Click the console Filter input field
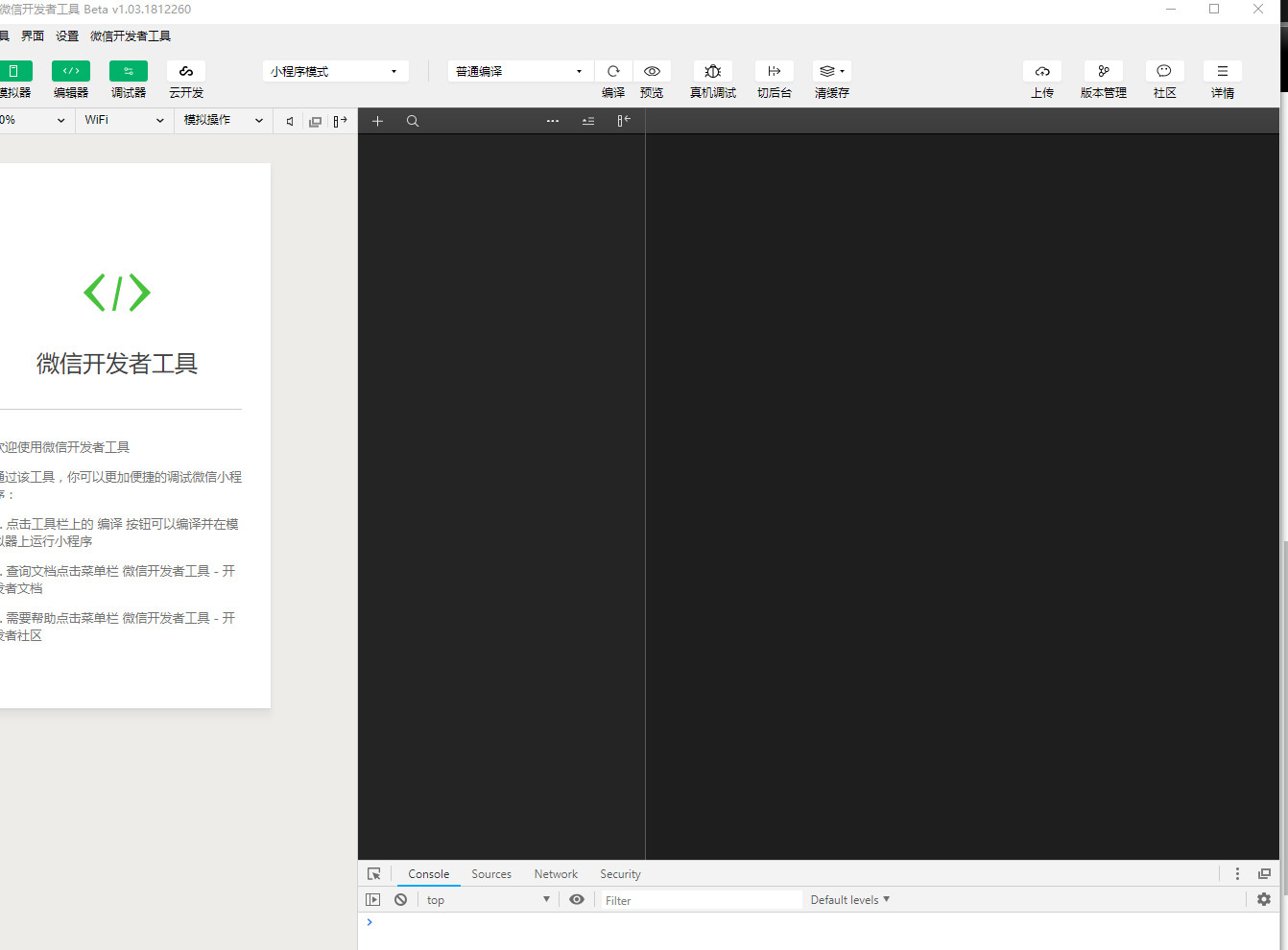 tap(701, 900)
